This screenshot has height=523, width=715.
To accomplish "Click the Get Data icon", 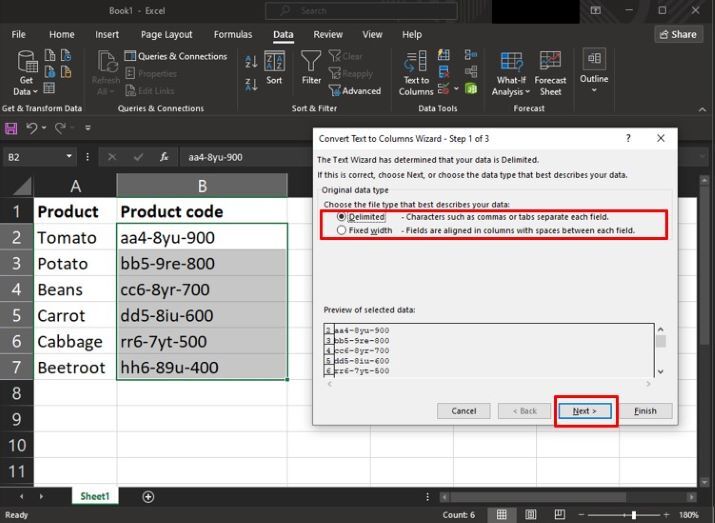I will (x=26, y=64).
